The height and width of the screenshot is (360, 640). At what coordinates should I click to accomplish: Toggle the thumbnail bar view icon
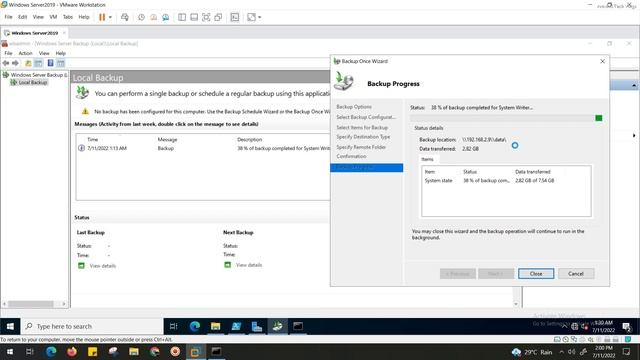click(194, 17)
